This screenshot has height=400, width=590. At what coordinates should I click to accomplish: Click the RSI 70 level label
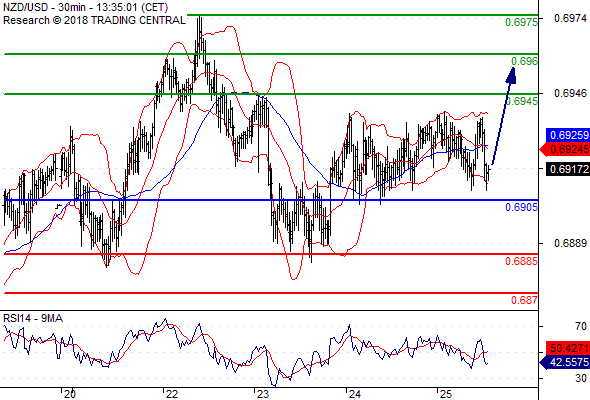coord(581,326)
